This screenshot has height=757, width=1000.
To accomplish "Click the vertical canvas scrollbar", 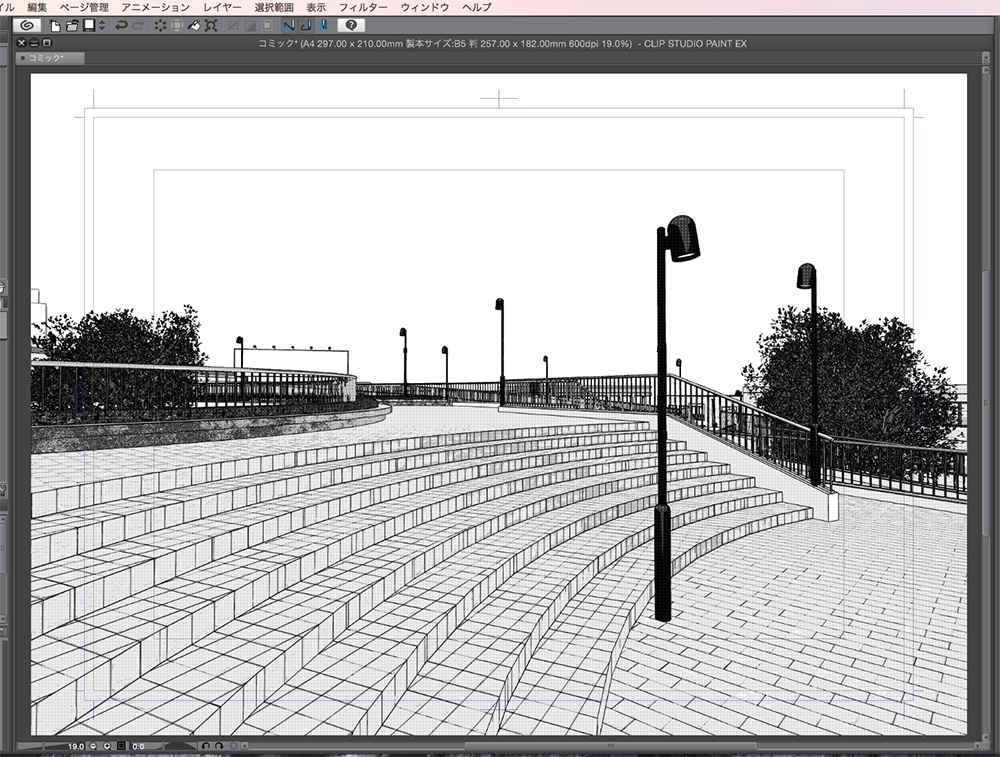I will click(x=985, y=405).
